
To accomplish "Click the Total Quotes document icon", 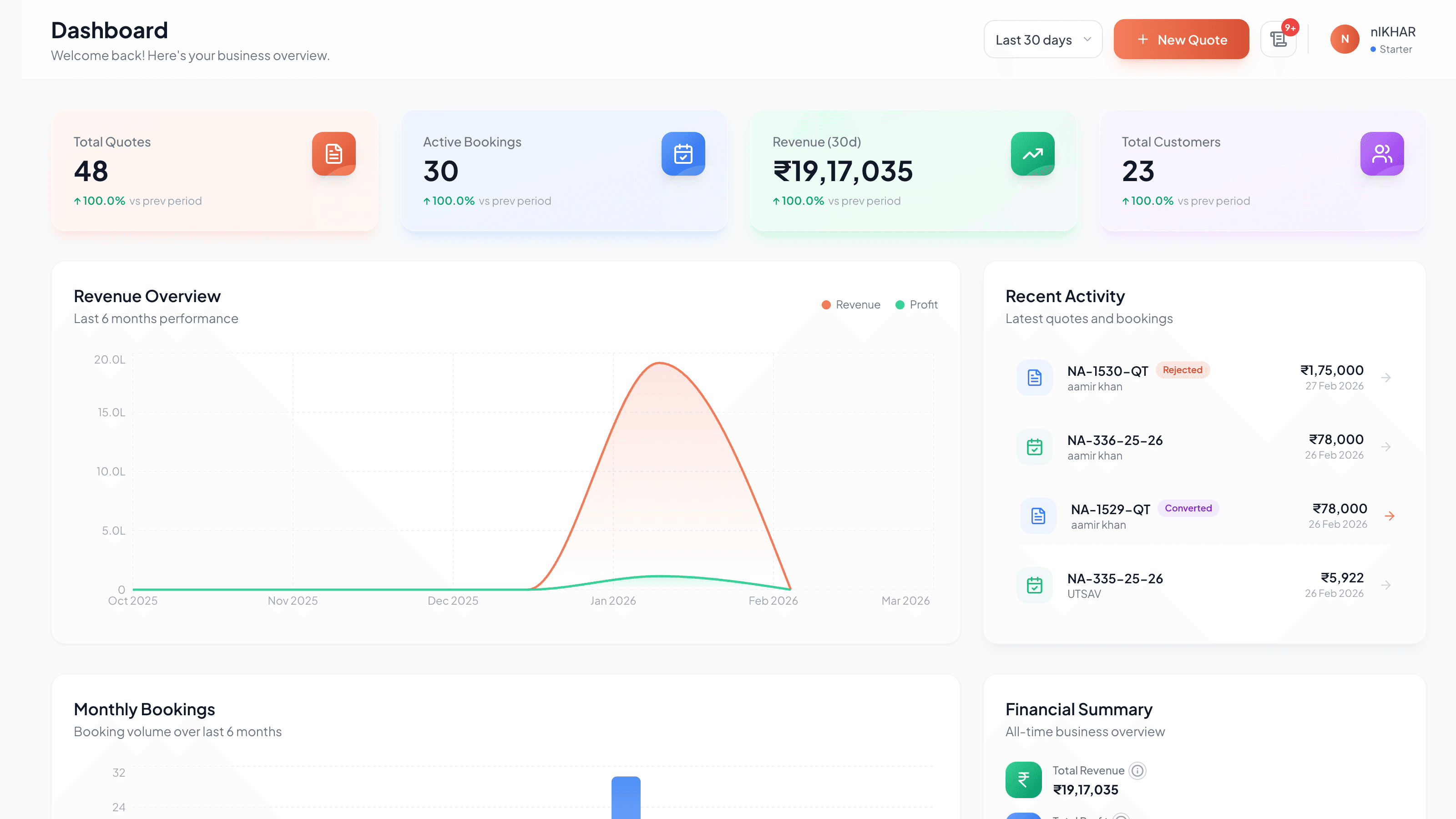I will [x=334, y=153].
